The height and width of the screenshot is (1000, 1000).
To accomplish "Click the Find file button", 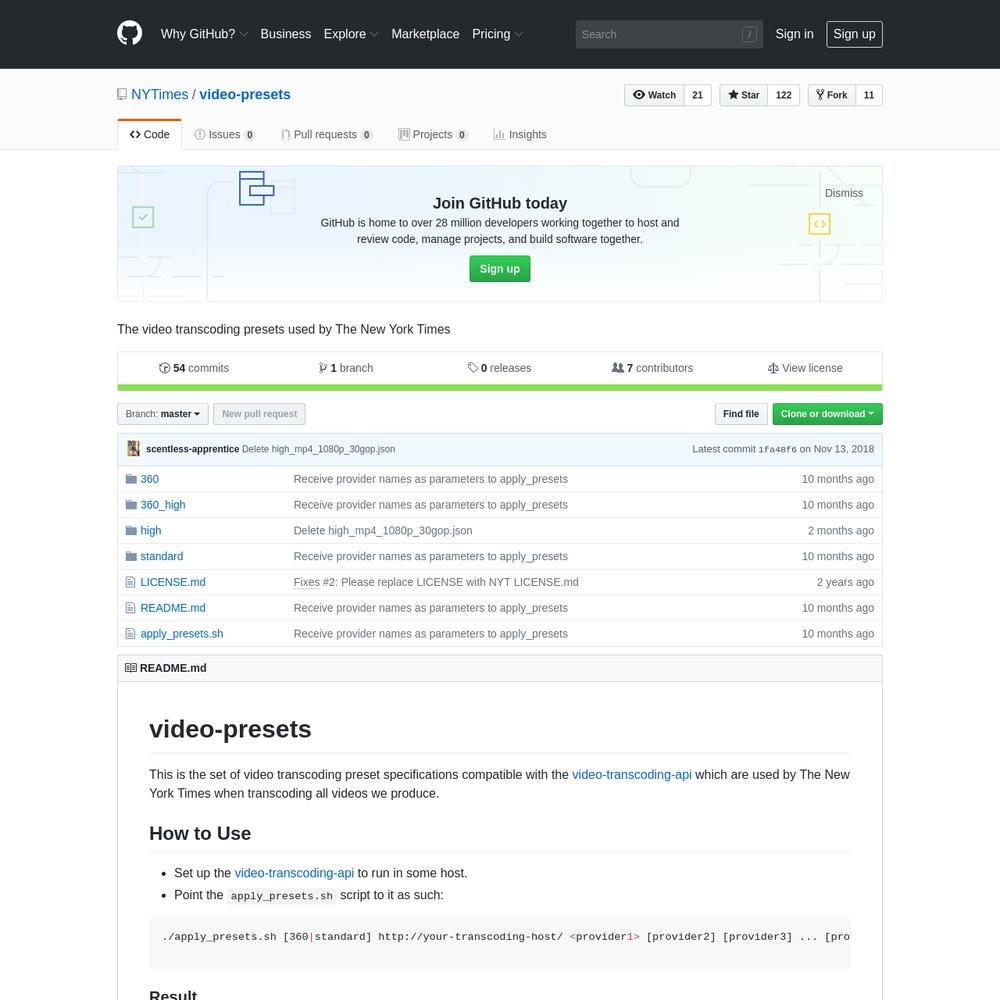I will 740,414.
